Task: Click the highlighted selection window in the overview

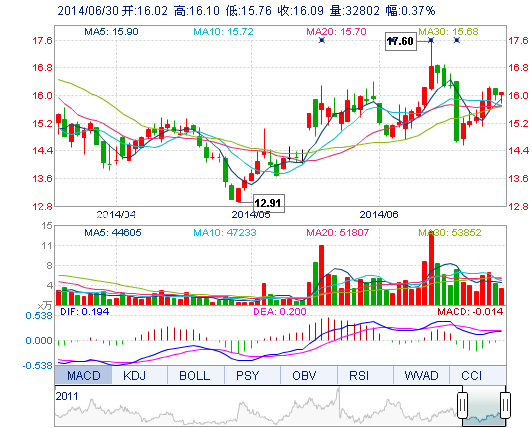Action: 484,407
